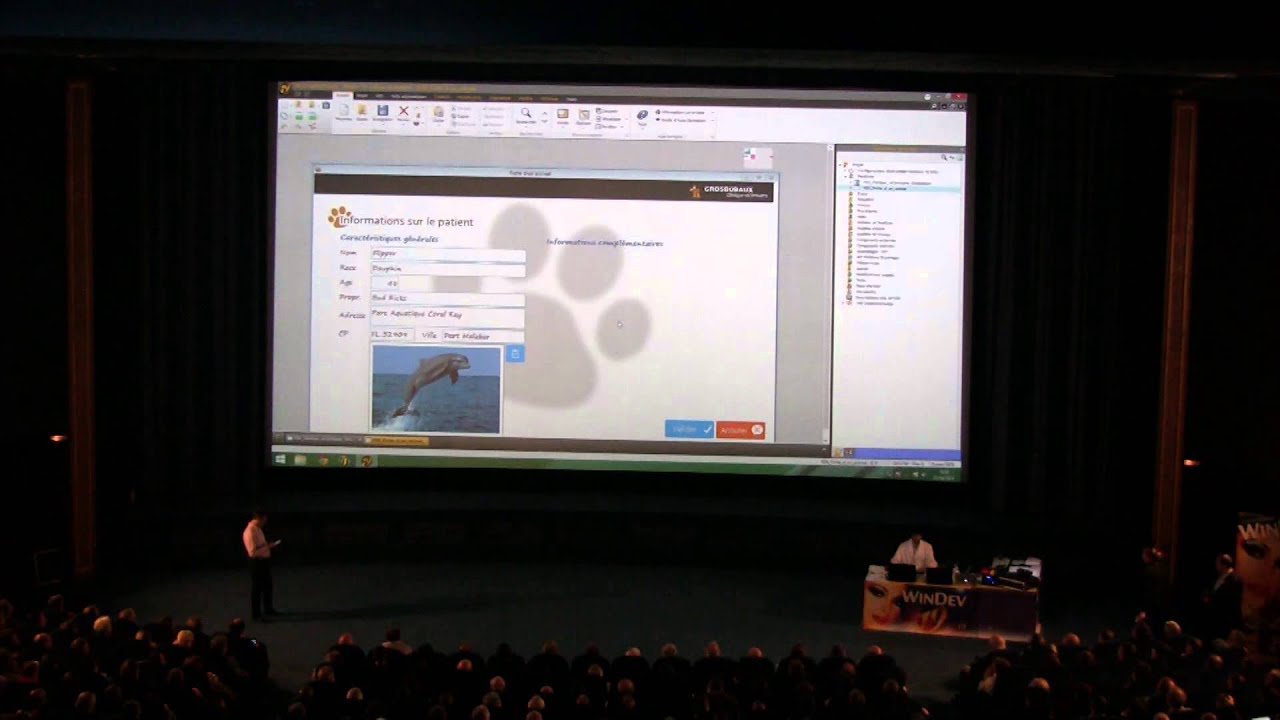
Task: Click the dolphin photo thumbnail
Action: coord(436,389)
